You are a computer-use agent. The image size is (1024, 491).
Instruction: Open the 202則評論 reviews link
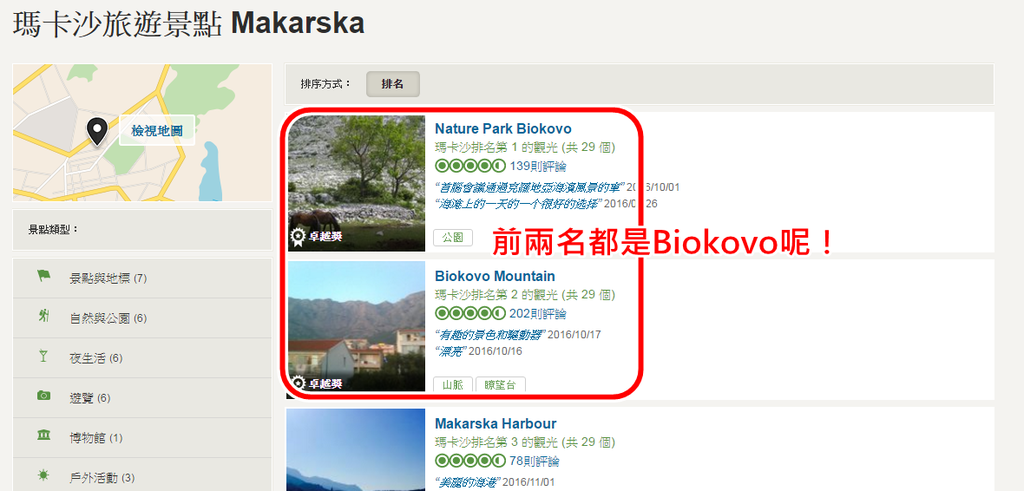pos(538,313)
